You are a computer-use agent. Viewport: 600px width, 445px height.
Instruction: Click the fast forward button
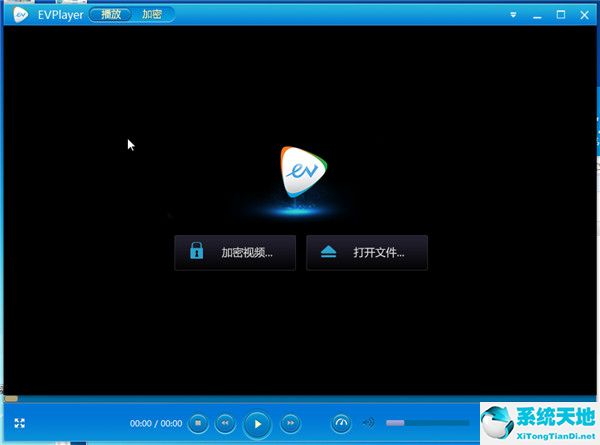pyautogui.click(x=290, y=423)
